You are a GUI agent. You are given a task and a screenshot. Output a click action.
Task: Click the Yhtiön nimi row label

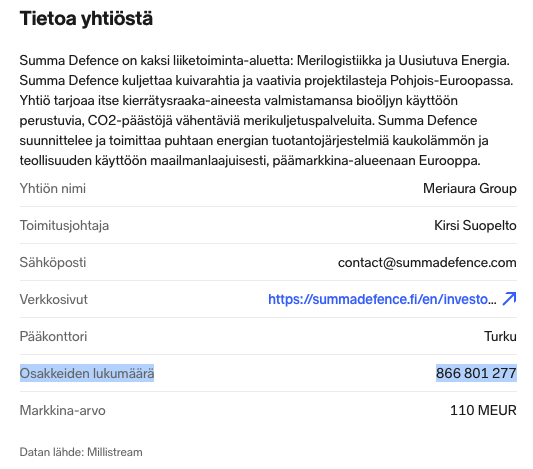click(53, 188)
